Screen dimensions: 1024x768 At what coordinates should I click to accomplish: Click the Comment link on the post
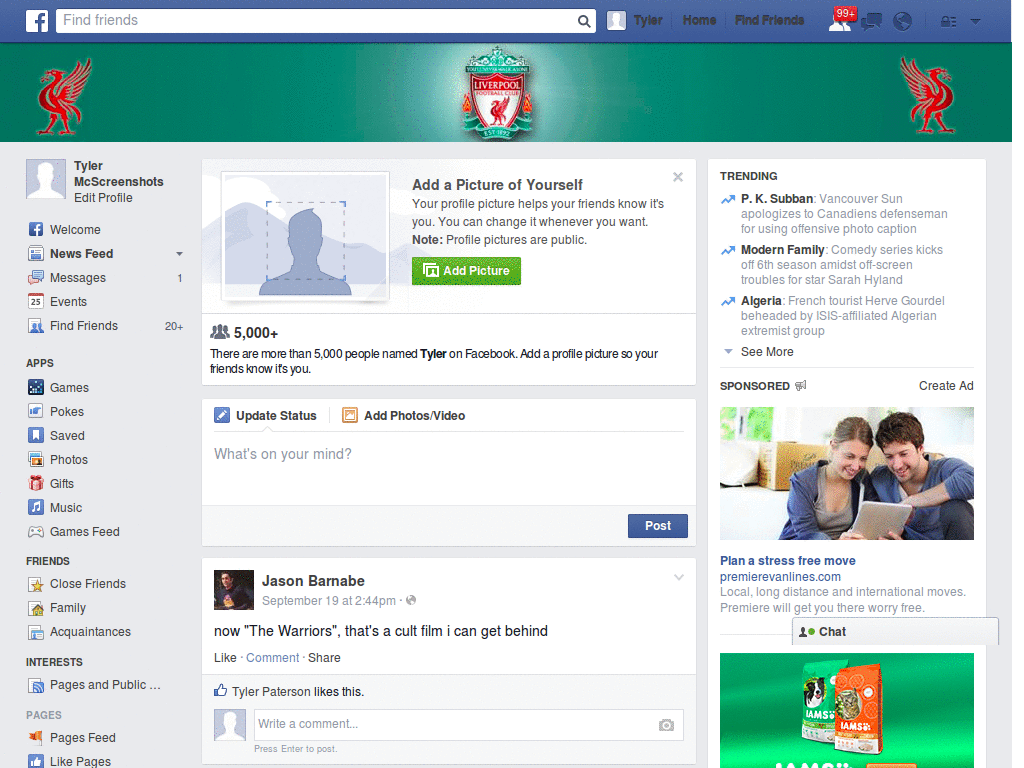click(272, 658)
